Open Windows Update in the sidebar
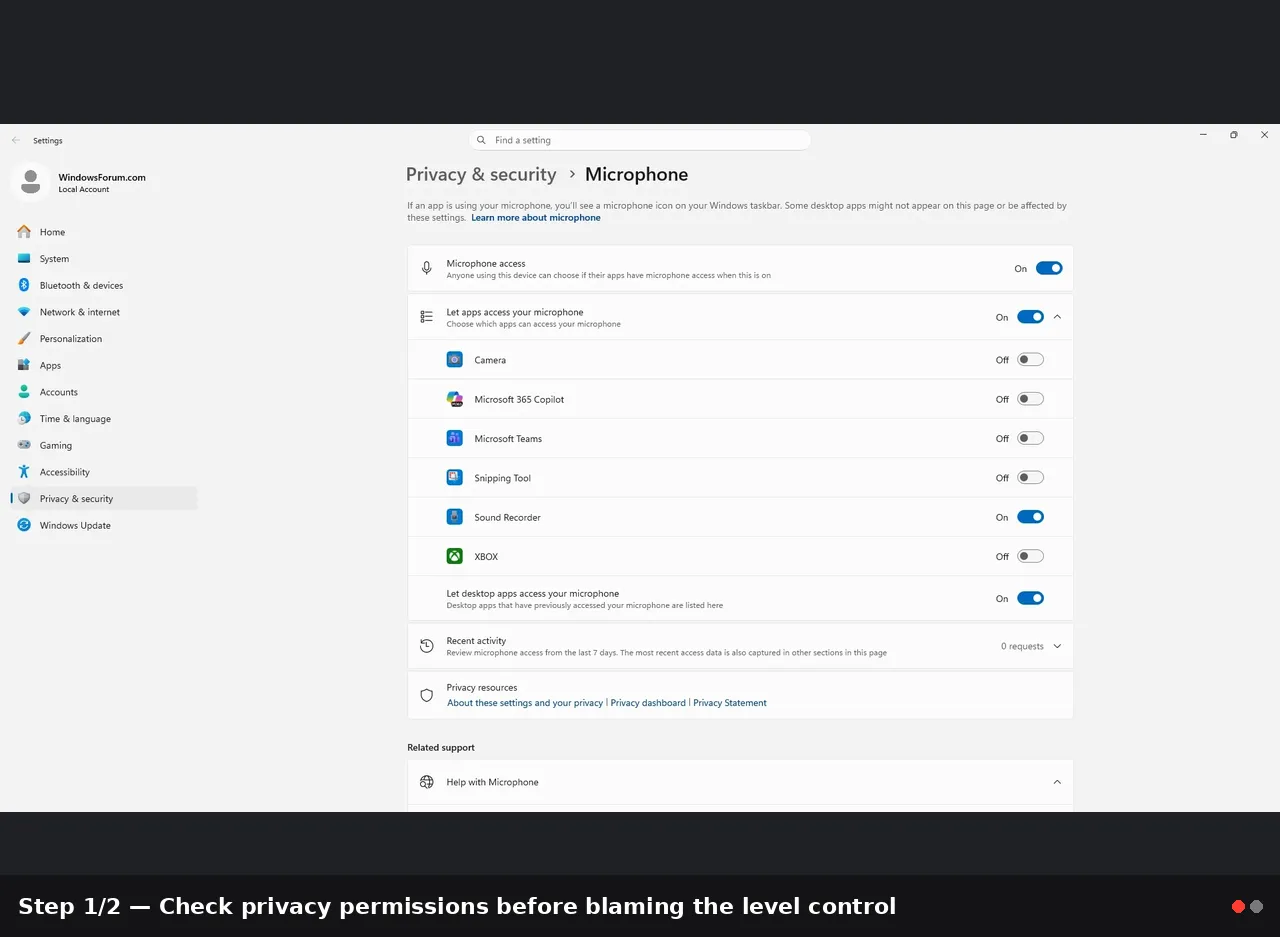This screenshot has width=1280, height=937. pyautogui.click(x=104, y=525)
